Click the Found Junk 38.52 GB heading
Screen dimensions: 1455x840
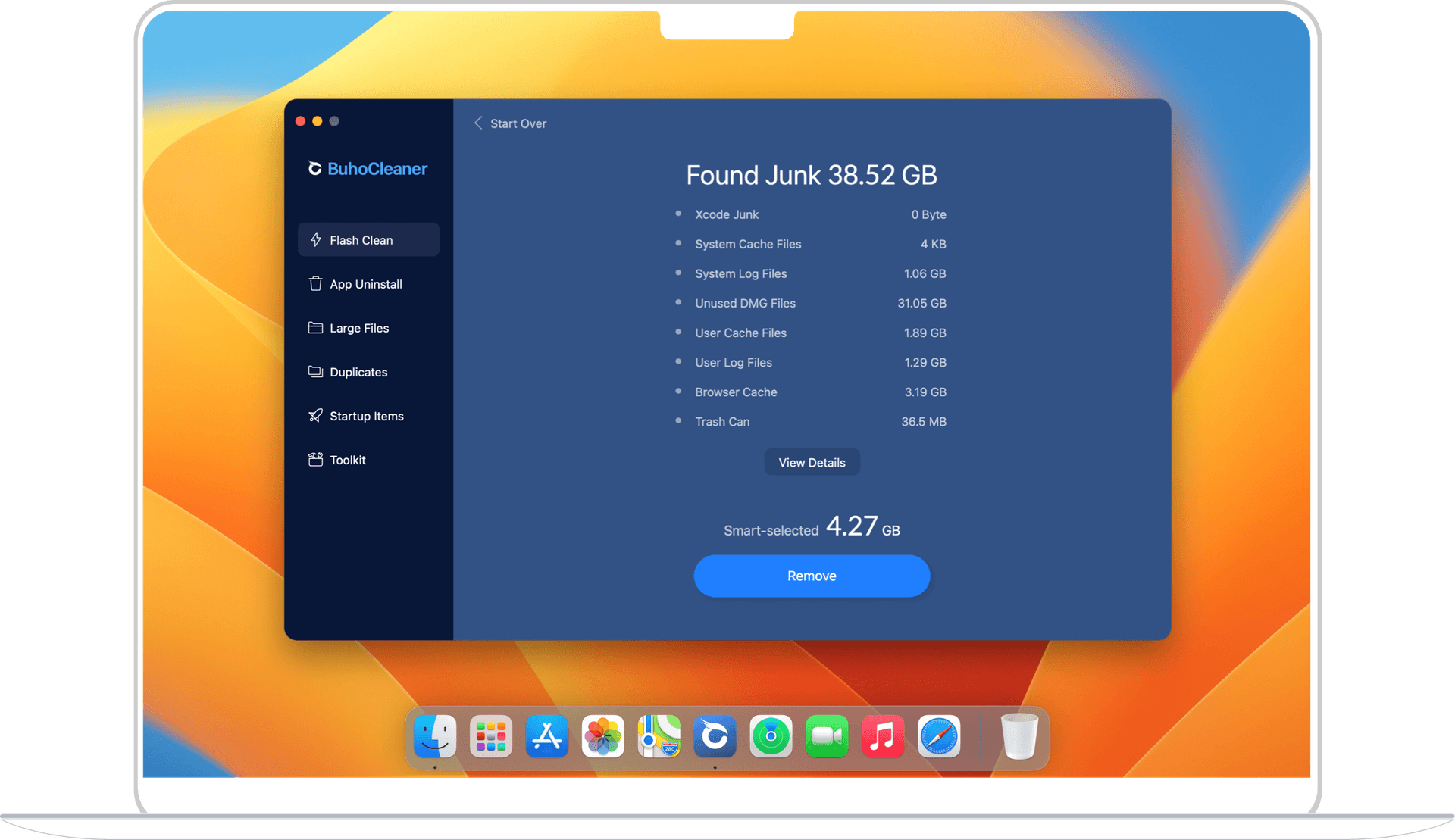(812, 175)
